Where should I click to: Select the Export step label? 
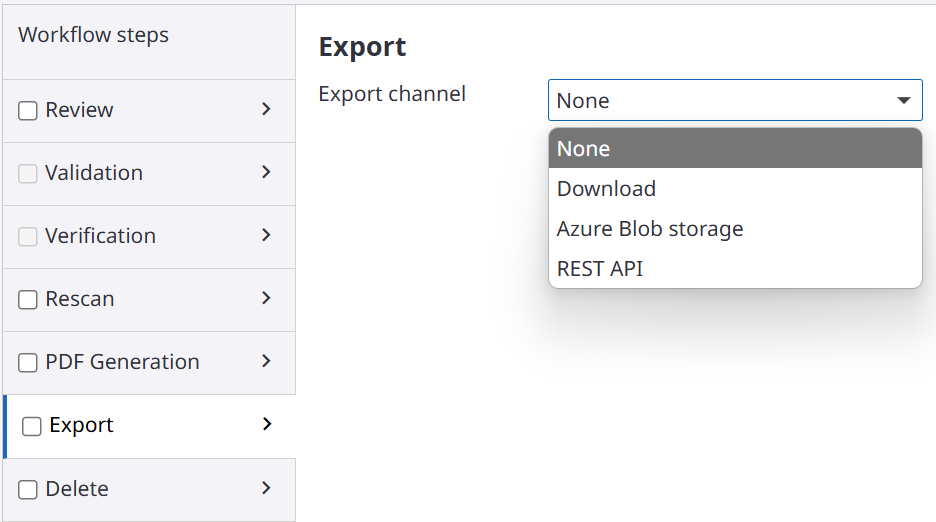81,425
